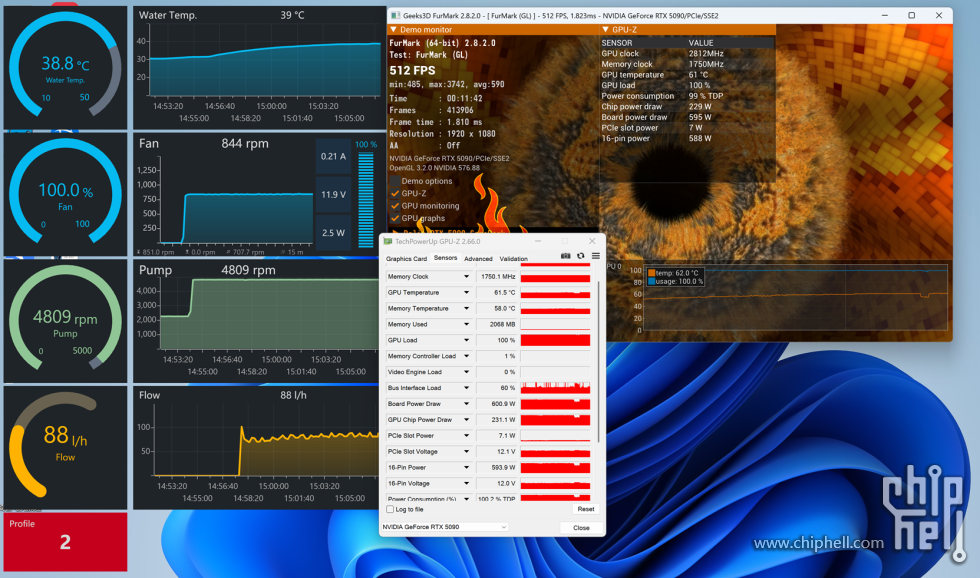Open the Bus Interface Load sensor dropdown

(466, 388)
